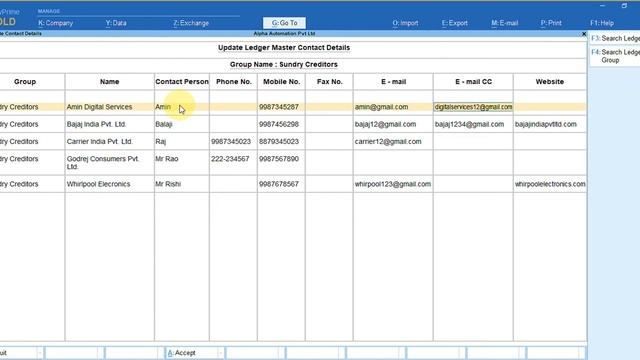
Task: Click F4: Search Ledger Group button
Action: click(x=615, y=56)
